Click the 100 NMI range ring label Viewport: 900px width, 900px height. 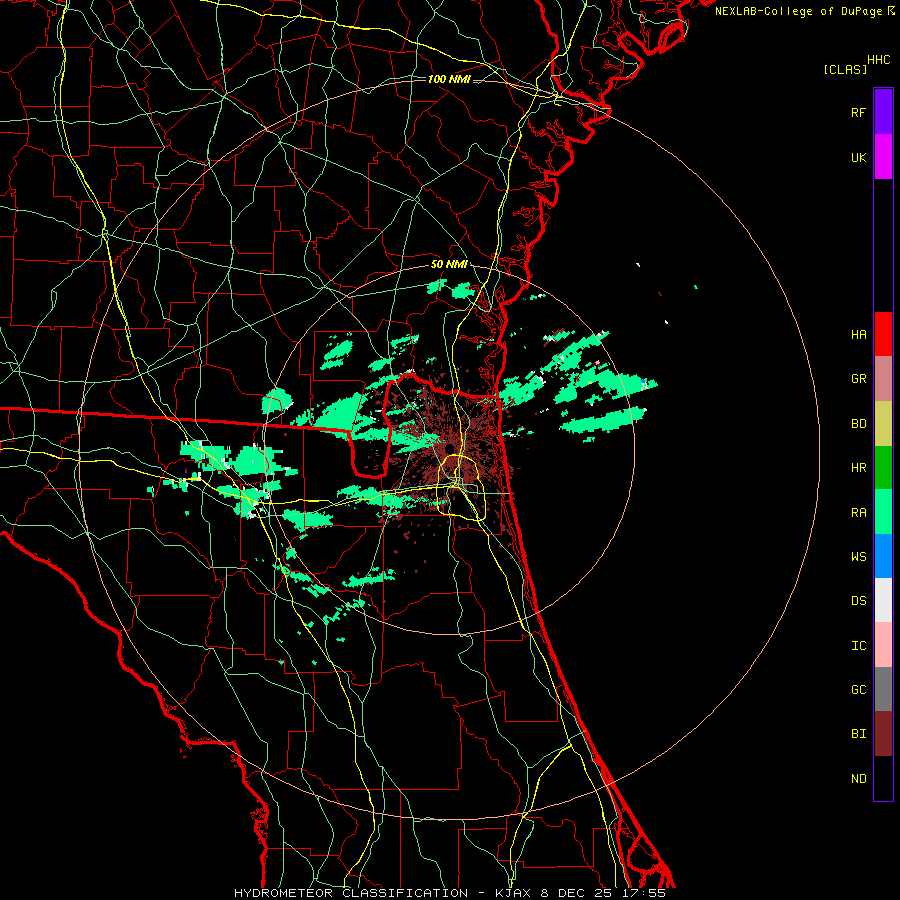[x=449, y=79]
